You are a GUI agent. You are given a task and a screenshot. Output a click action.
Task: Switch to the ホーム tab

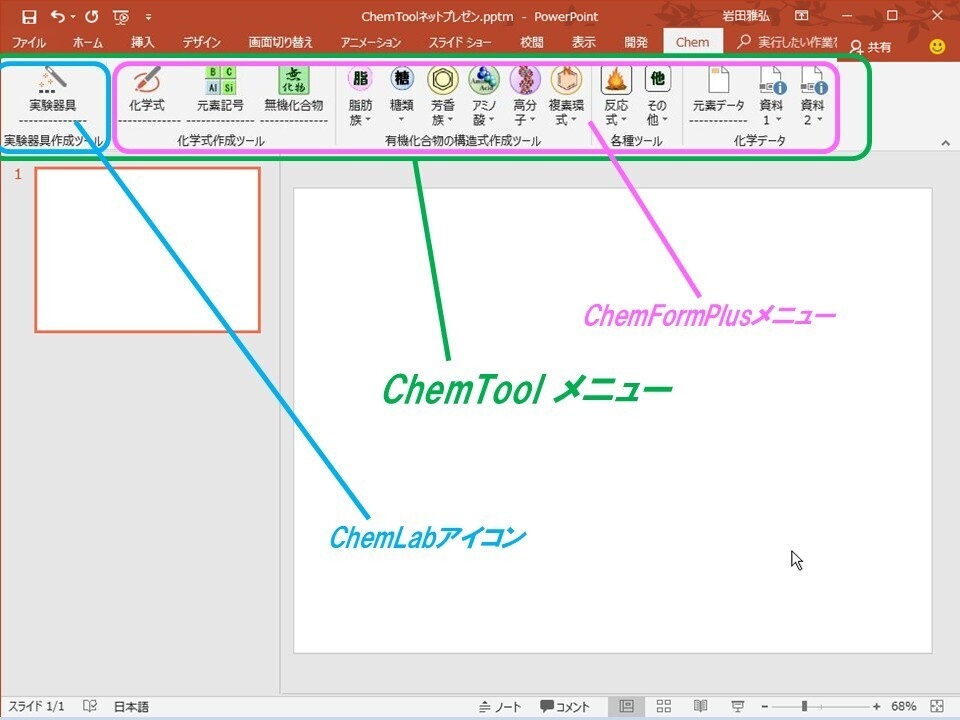88,42
